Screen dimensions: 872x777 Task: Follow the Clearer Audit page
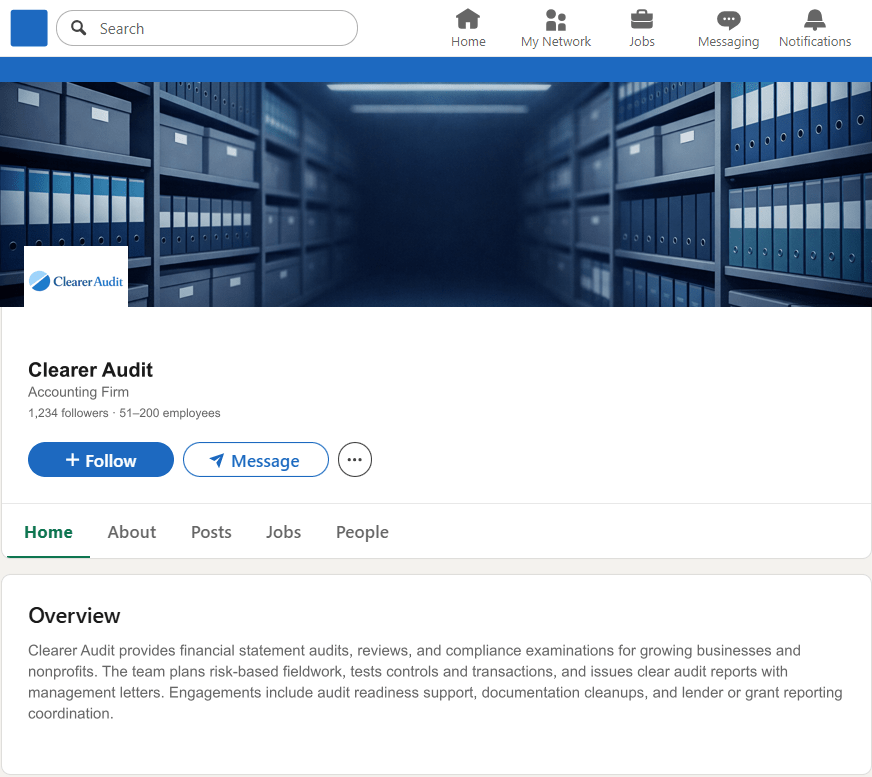pyautogui.click(x=101, y=459)
